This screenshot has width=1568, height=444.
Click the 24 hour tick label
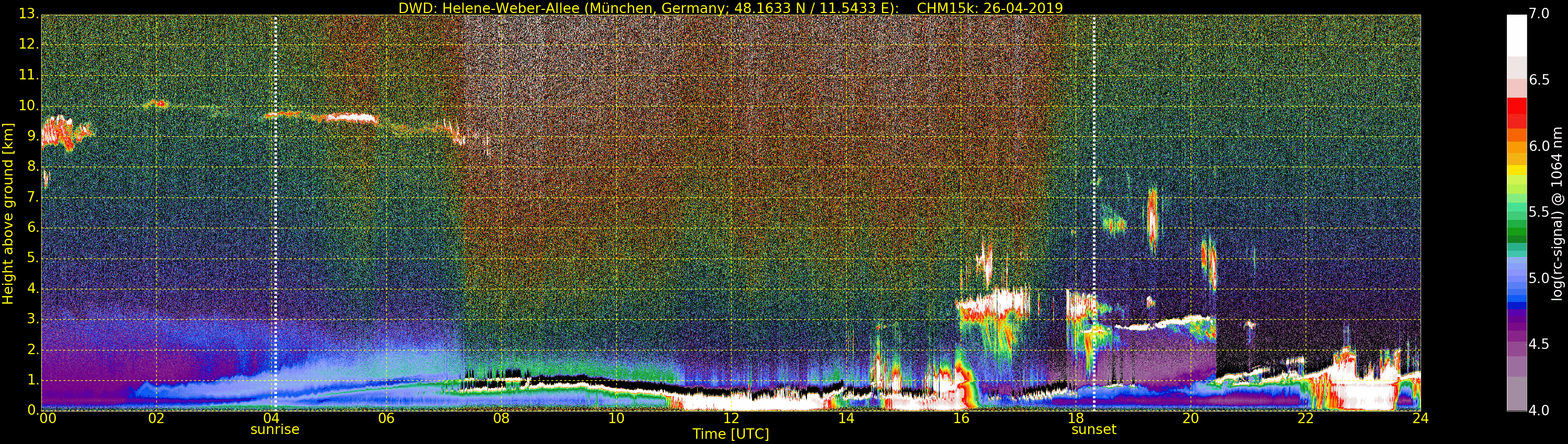pyautogui.click(x=1421, y=418)
